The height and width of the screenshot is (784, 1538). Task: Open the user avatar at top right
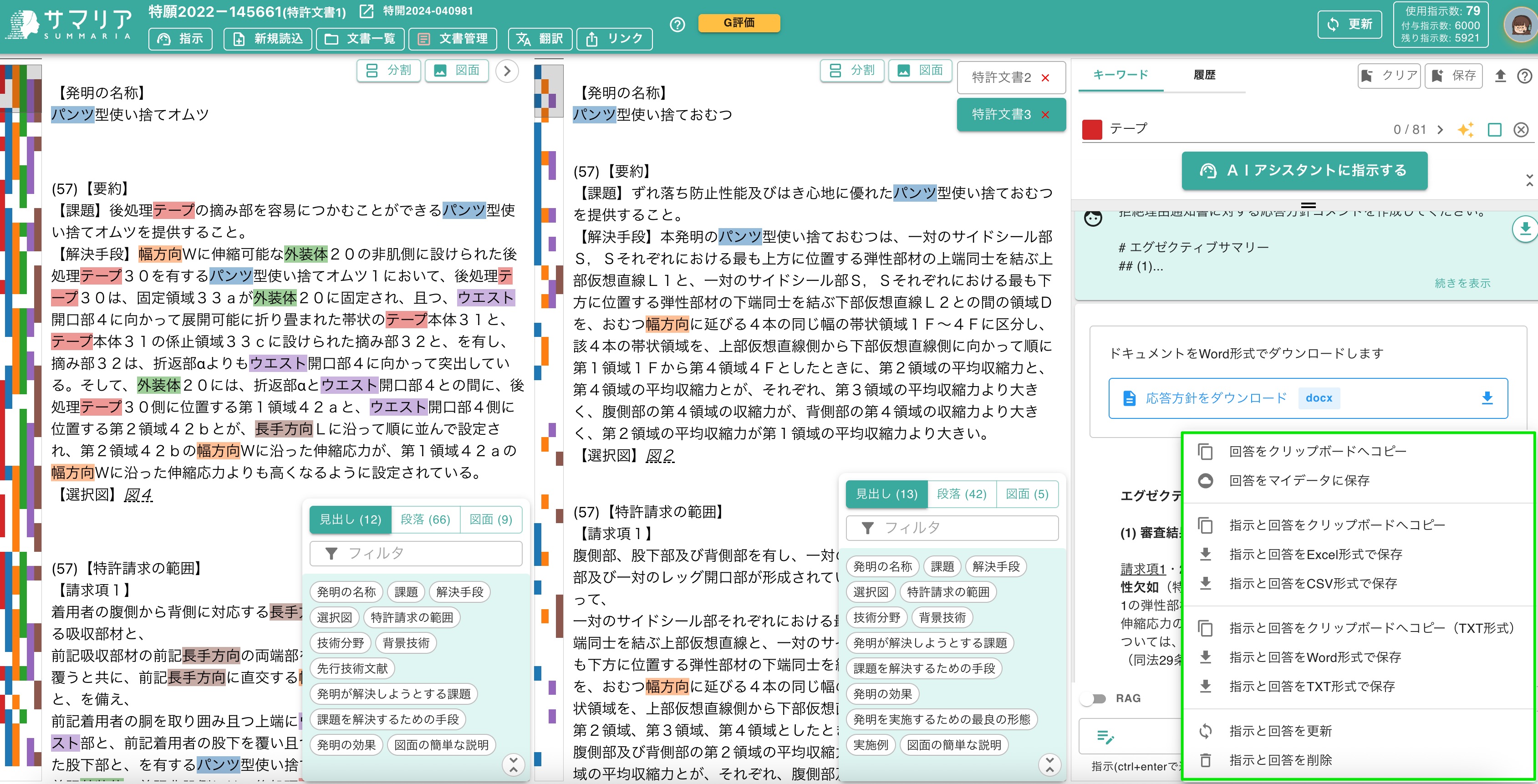point(1520,25)
